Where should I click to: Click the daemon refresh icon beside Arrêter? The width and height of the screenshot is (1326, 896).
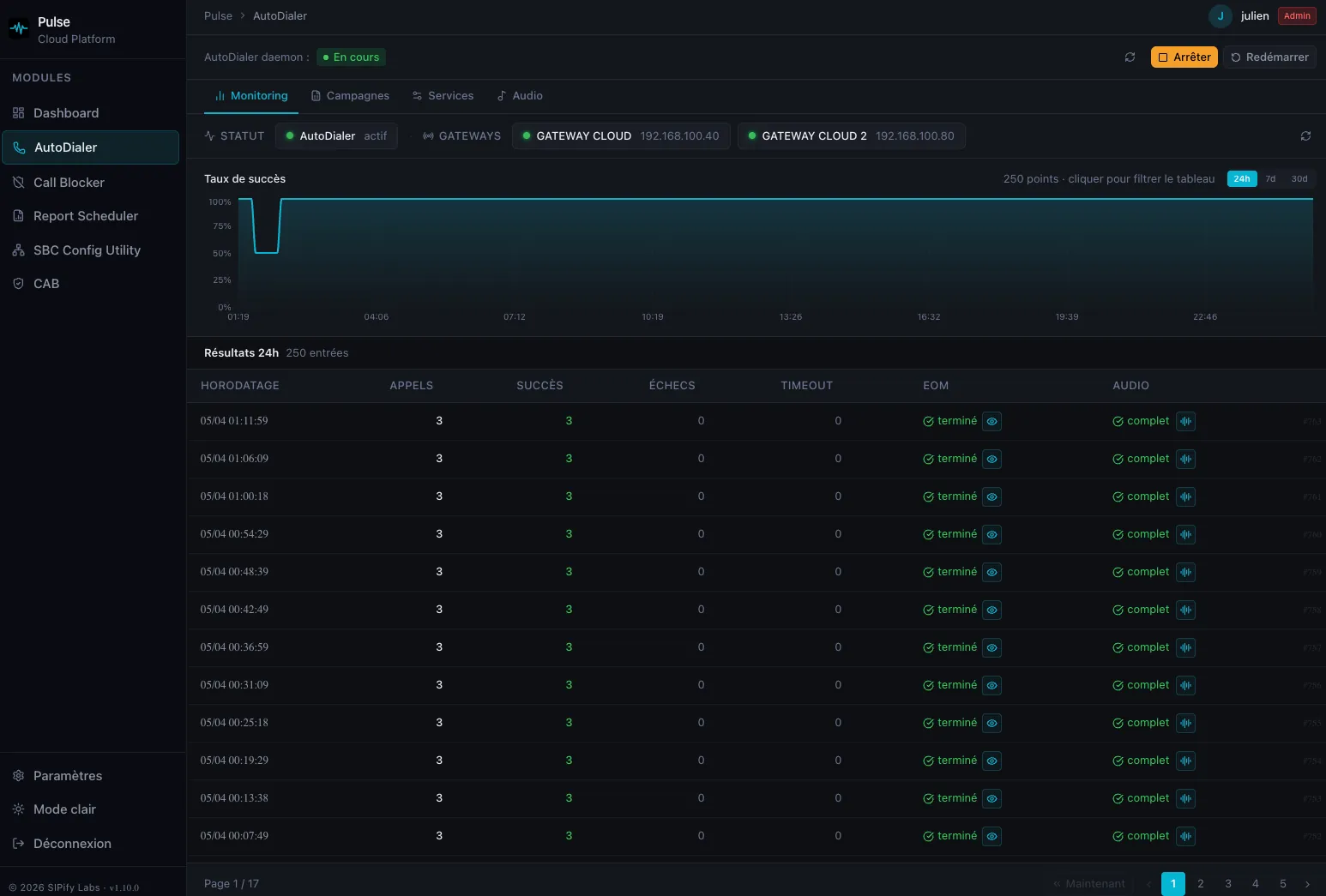coord(1130,57)
